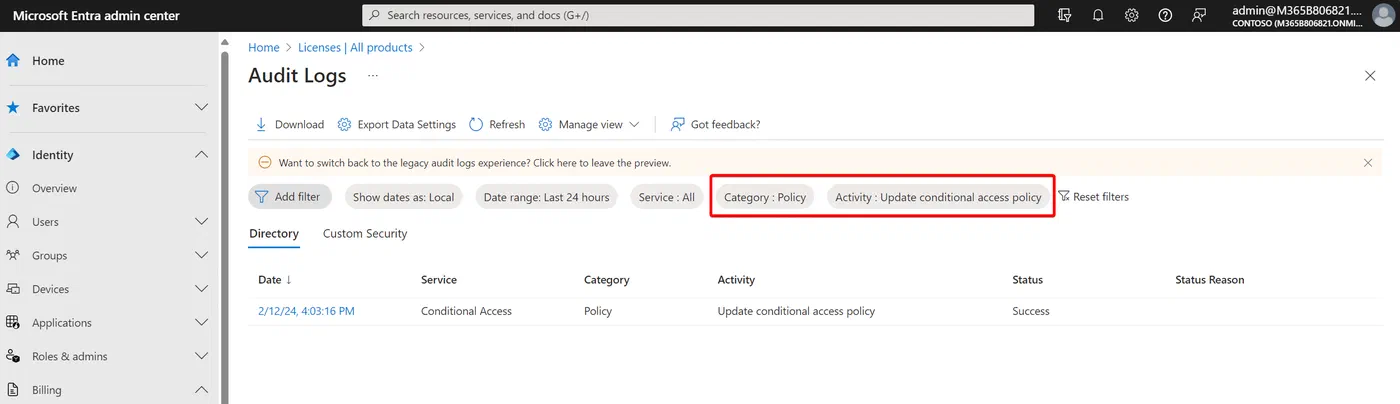Collapse the Billing chevron
Viewport: 1400px width, 404px height.
[x=201, y=390]
